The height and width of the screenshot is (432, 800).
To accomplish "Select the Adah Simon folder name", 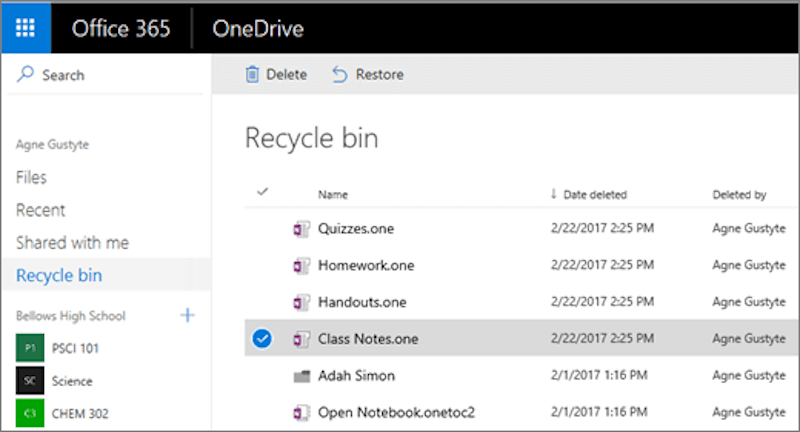I will point(357,375).
